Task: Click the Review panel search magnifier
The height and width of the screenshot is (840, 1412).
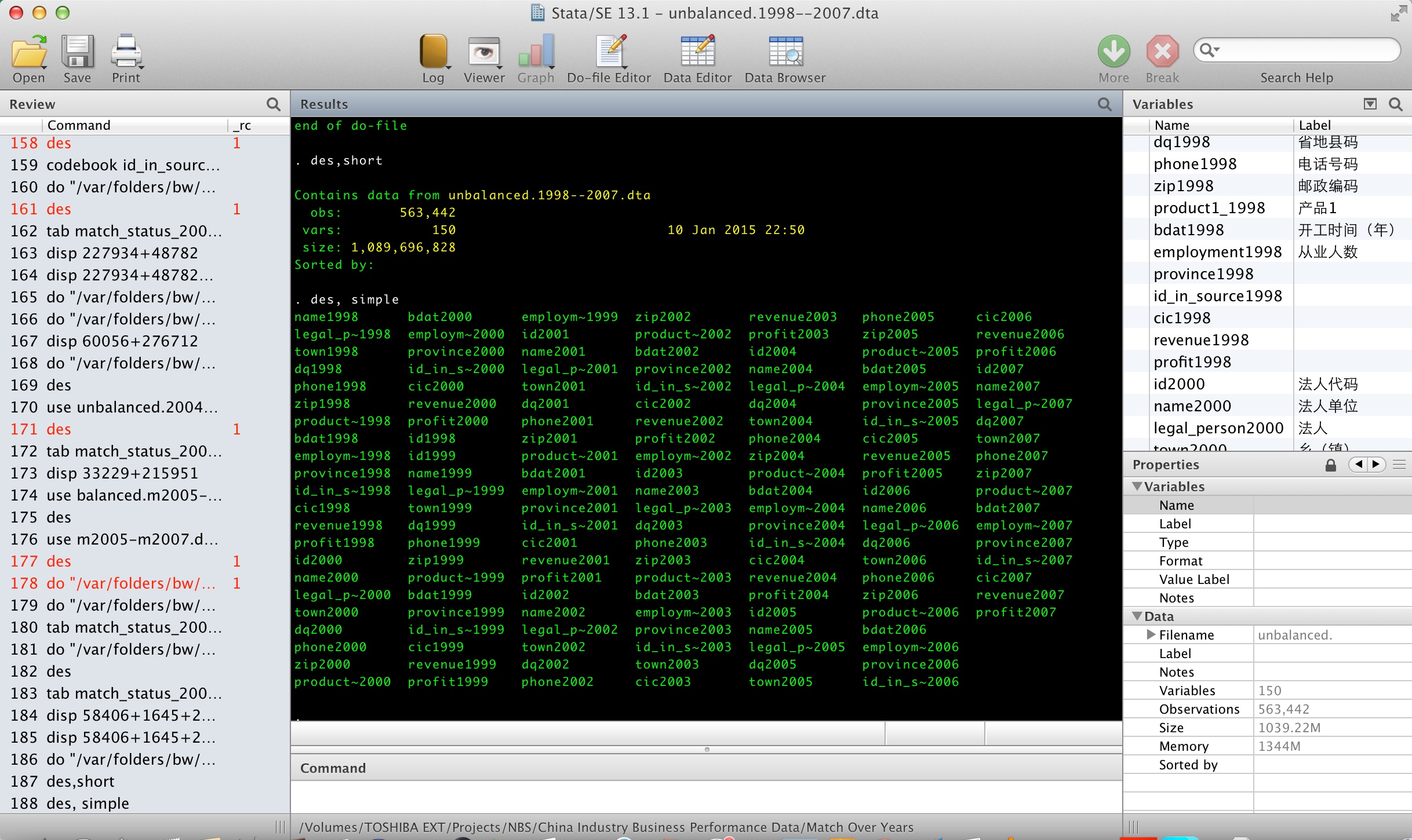Action: coord(274,104)
